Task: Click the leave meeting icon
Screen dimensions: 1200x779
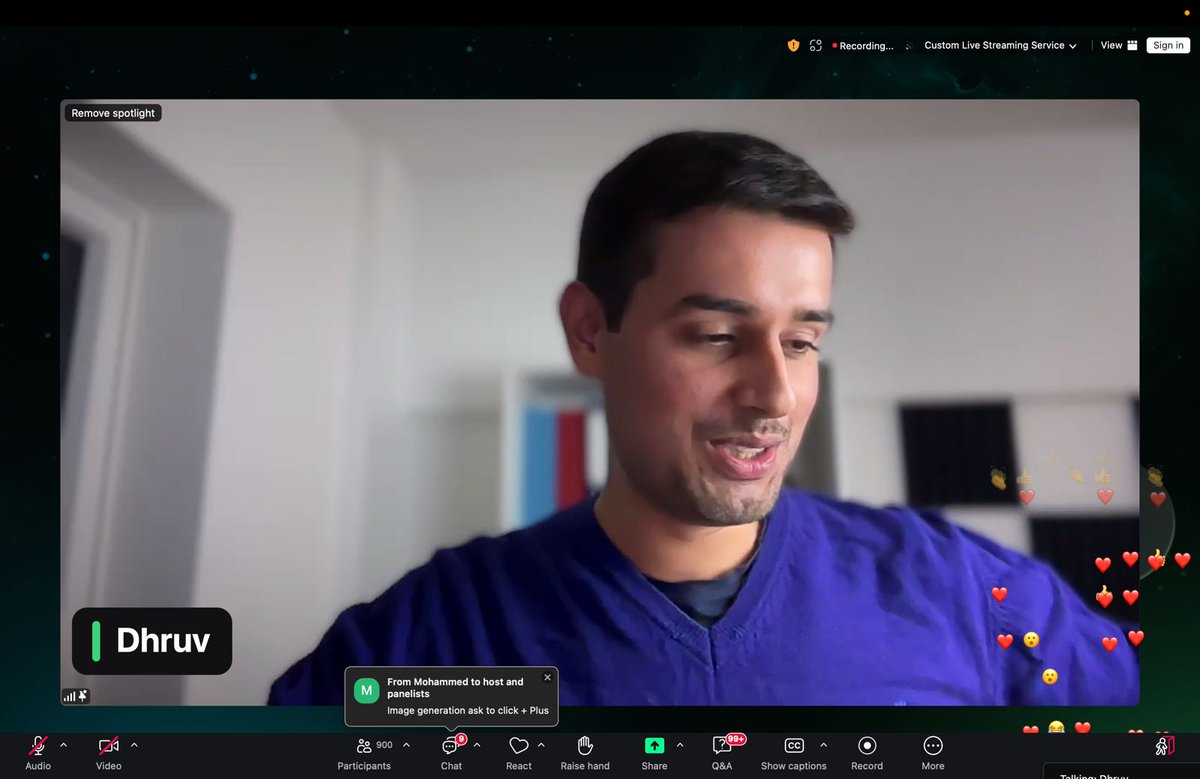Action: pyautogui.click(x=1164, y=745)
